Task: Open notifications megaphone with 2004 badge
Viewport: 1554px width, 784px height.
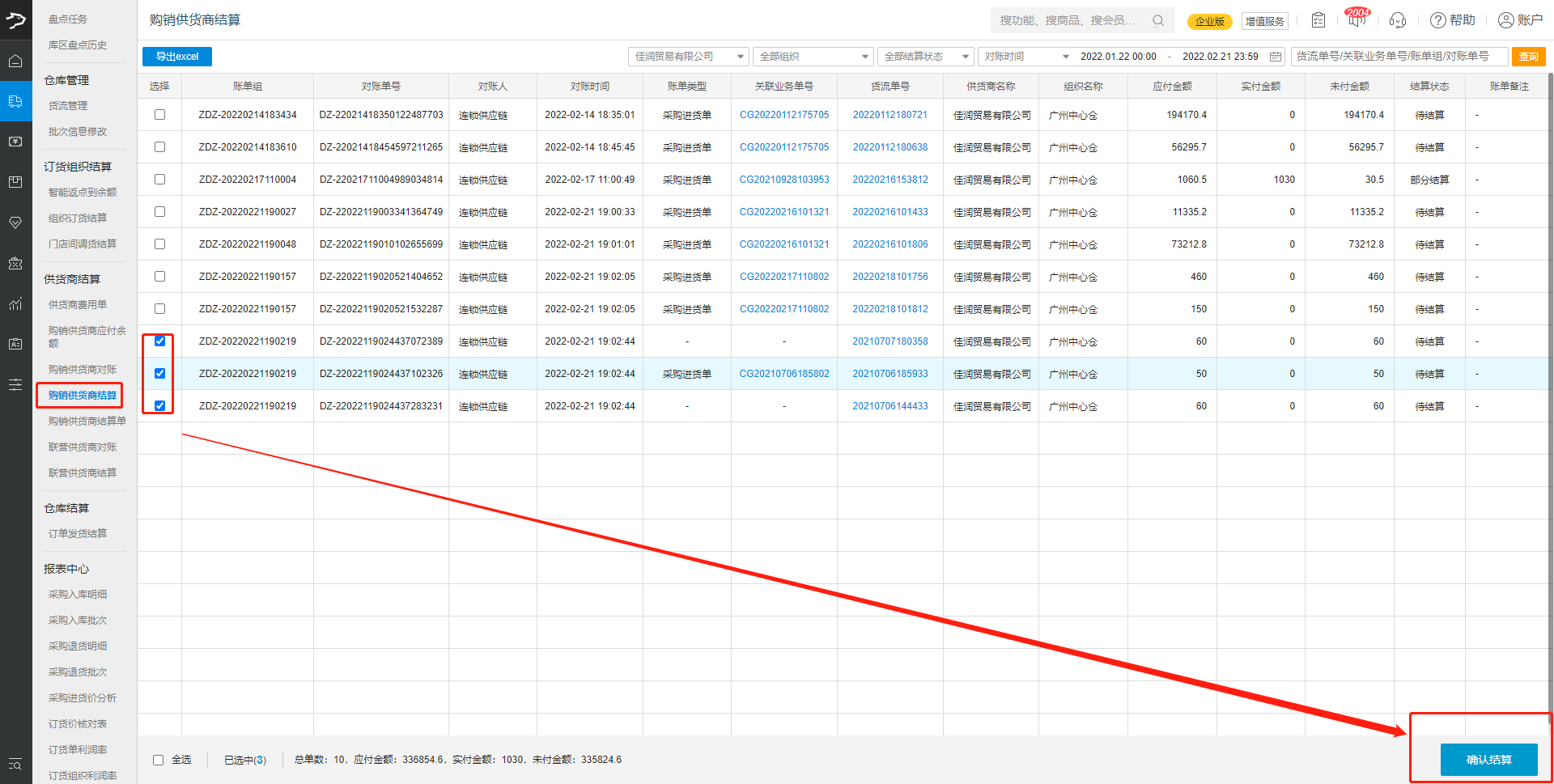Action: (1357, 19)
